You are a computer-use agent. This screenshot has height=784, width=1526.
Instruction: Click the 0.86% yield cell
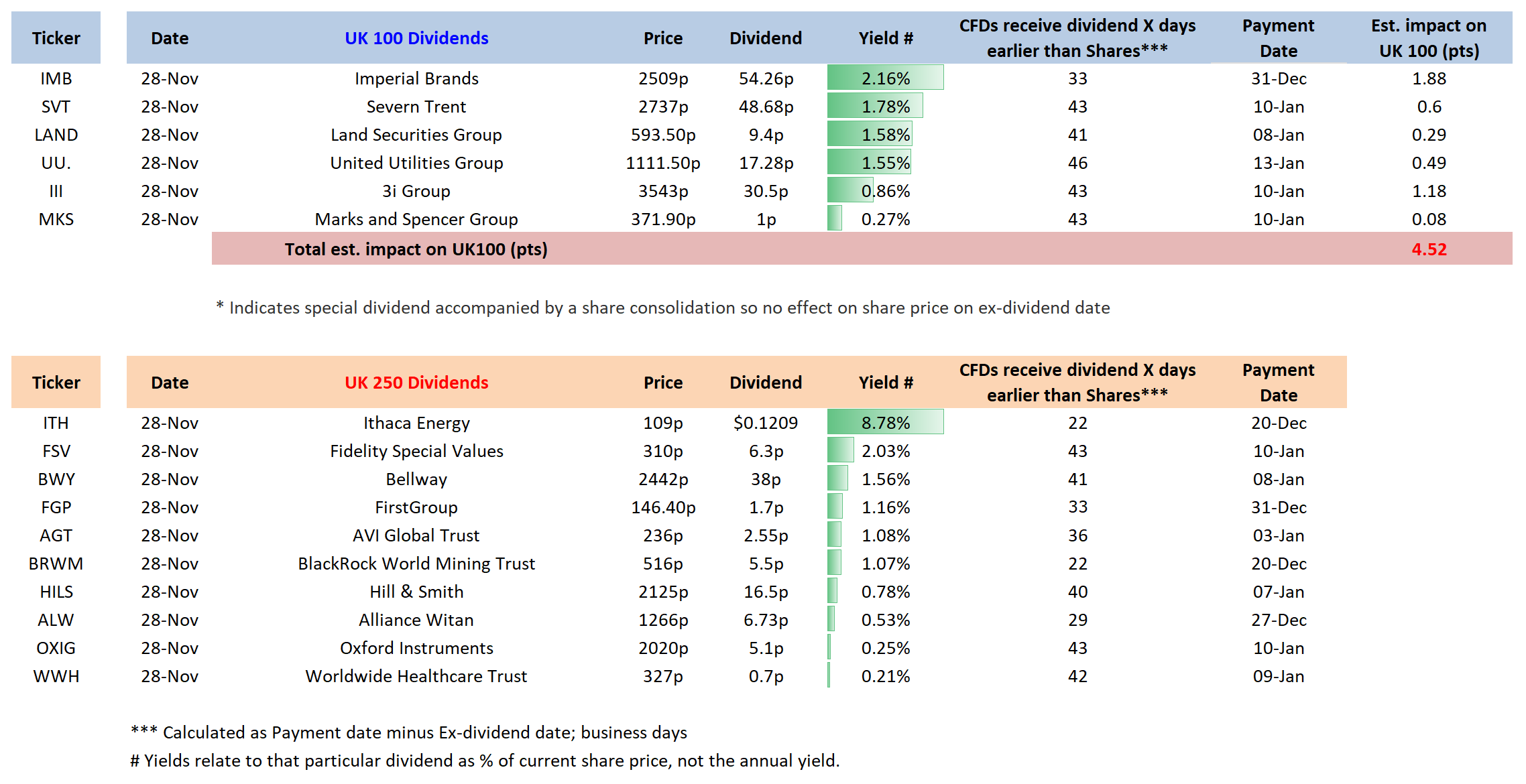(x=885, y=191)
